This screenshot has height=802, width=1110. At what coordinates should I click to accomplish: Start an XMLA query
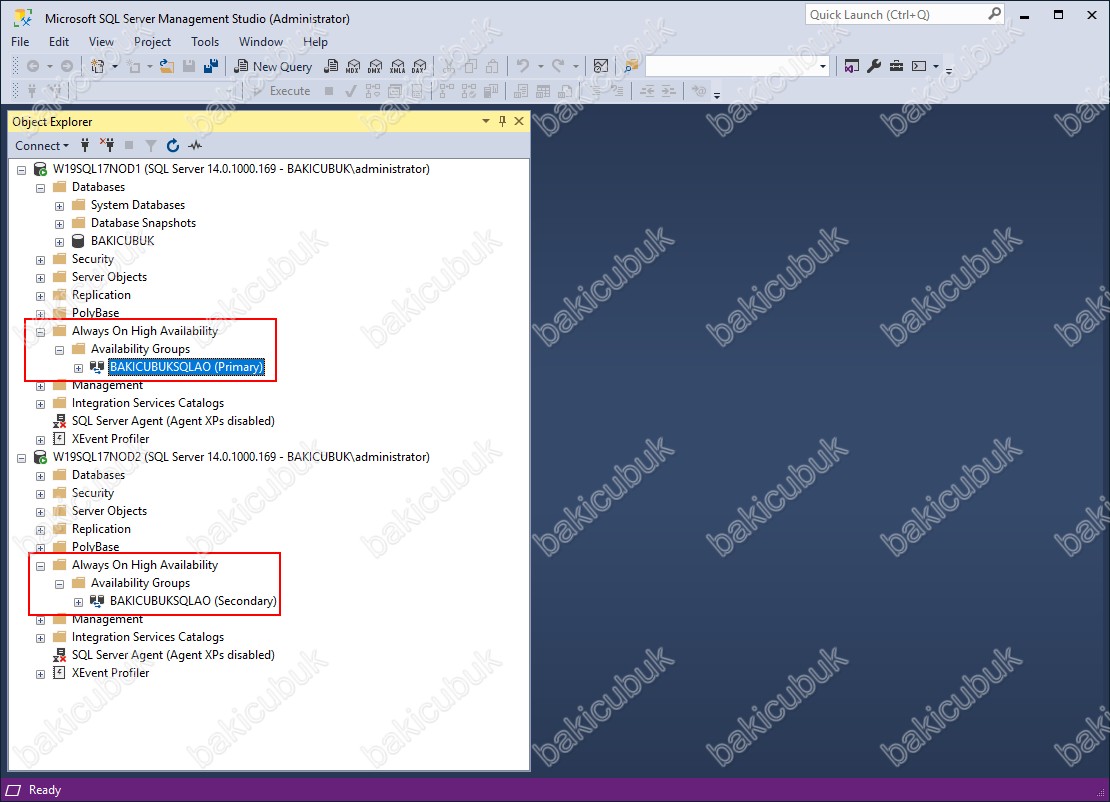point(398,67)
